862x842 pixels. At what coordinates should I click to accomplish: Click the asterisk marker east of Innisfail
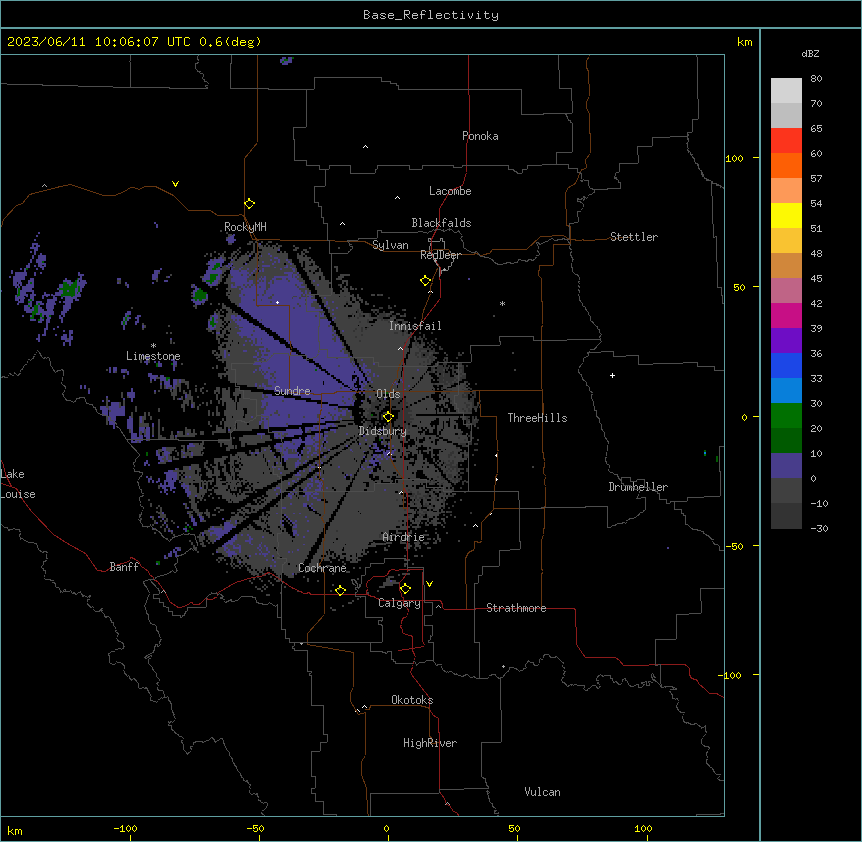pos(502,303)
